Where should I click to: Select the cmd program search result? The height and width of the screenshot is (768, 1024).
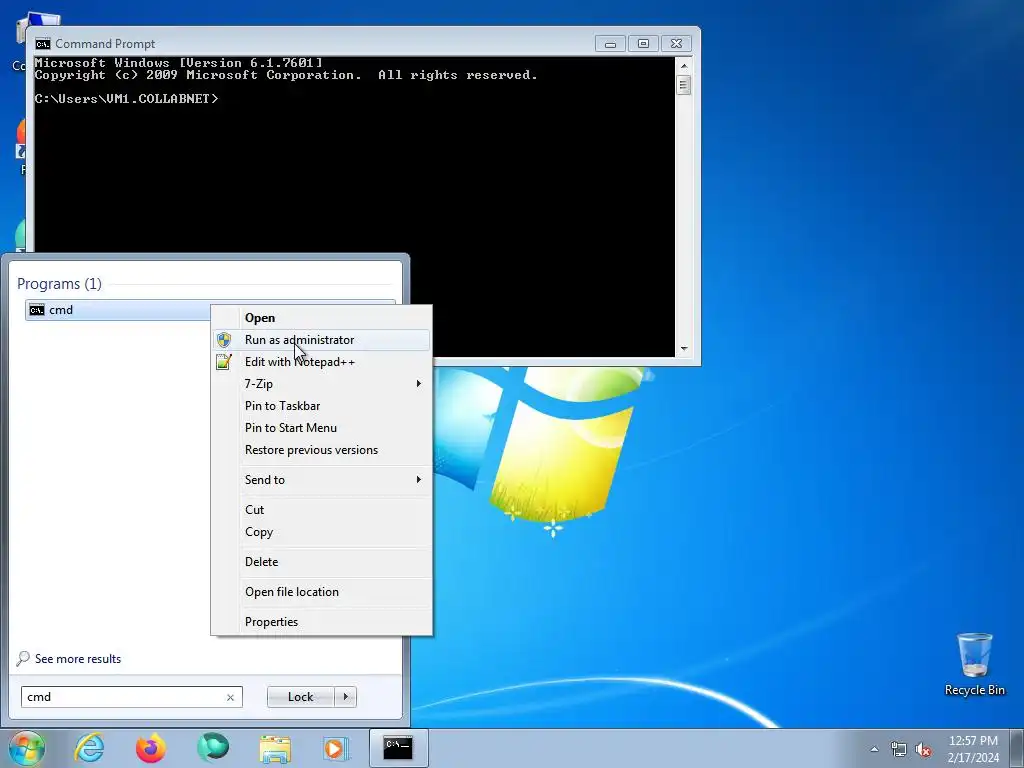click(118, 310)
